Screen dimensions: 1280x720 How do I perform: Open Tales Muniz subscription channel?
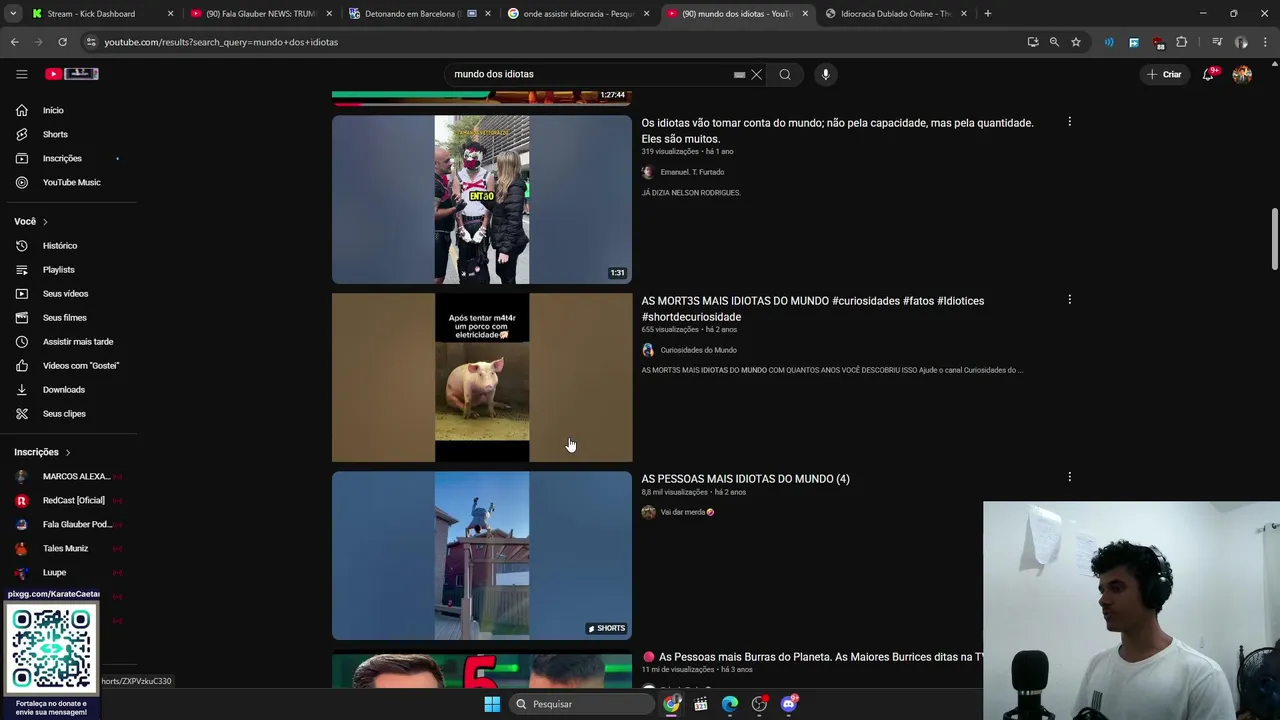[65, 549]
